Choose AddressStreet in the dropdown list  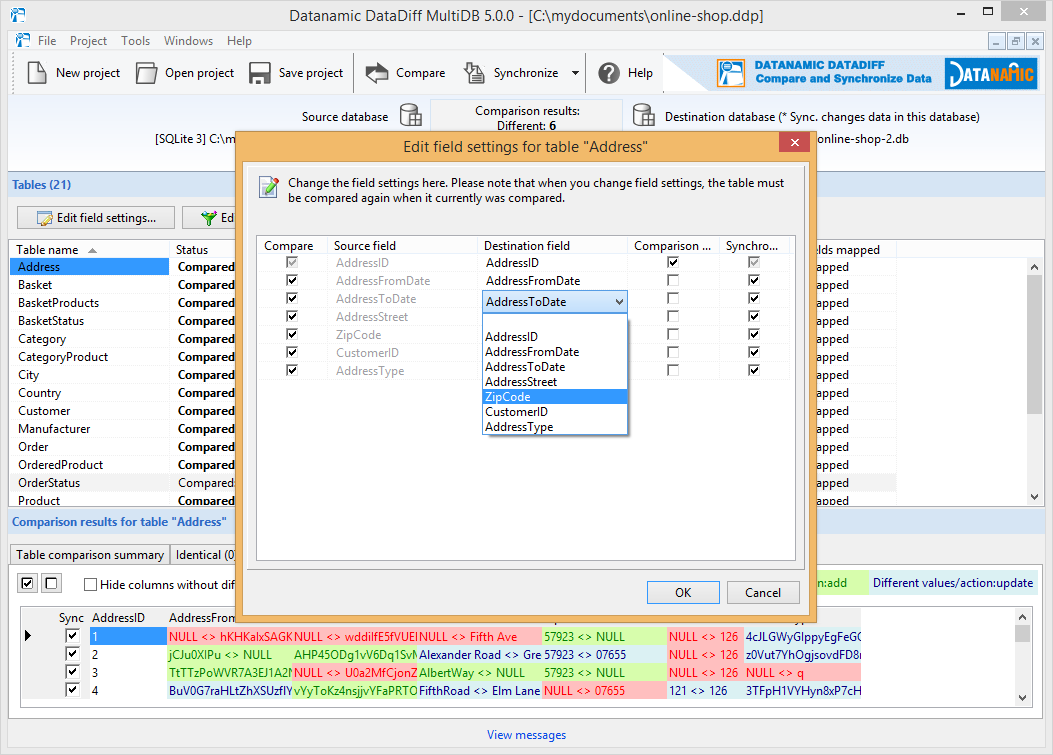tap(555, 382)
